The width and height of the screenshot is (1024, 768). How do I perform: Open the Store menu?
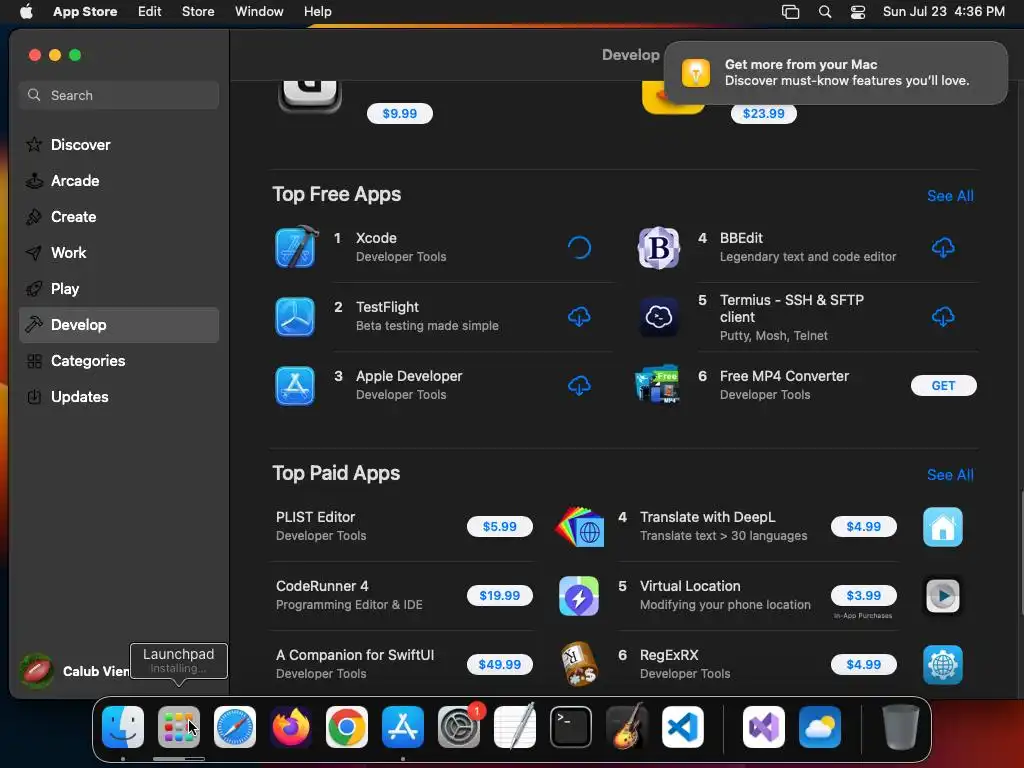(198, 12)
